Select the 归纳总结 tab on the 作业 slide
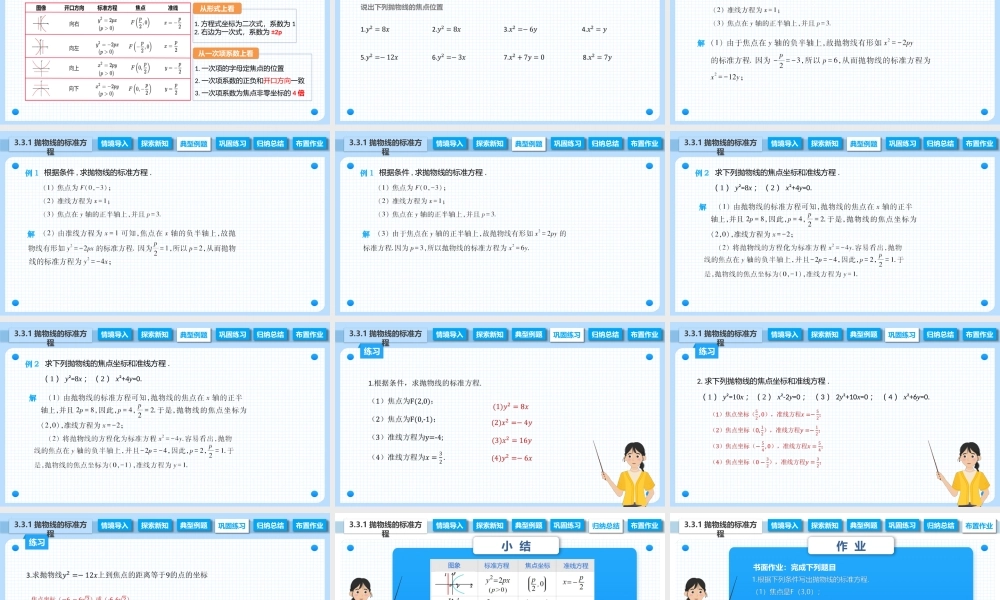 940,525
